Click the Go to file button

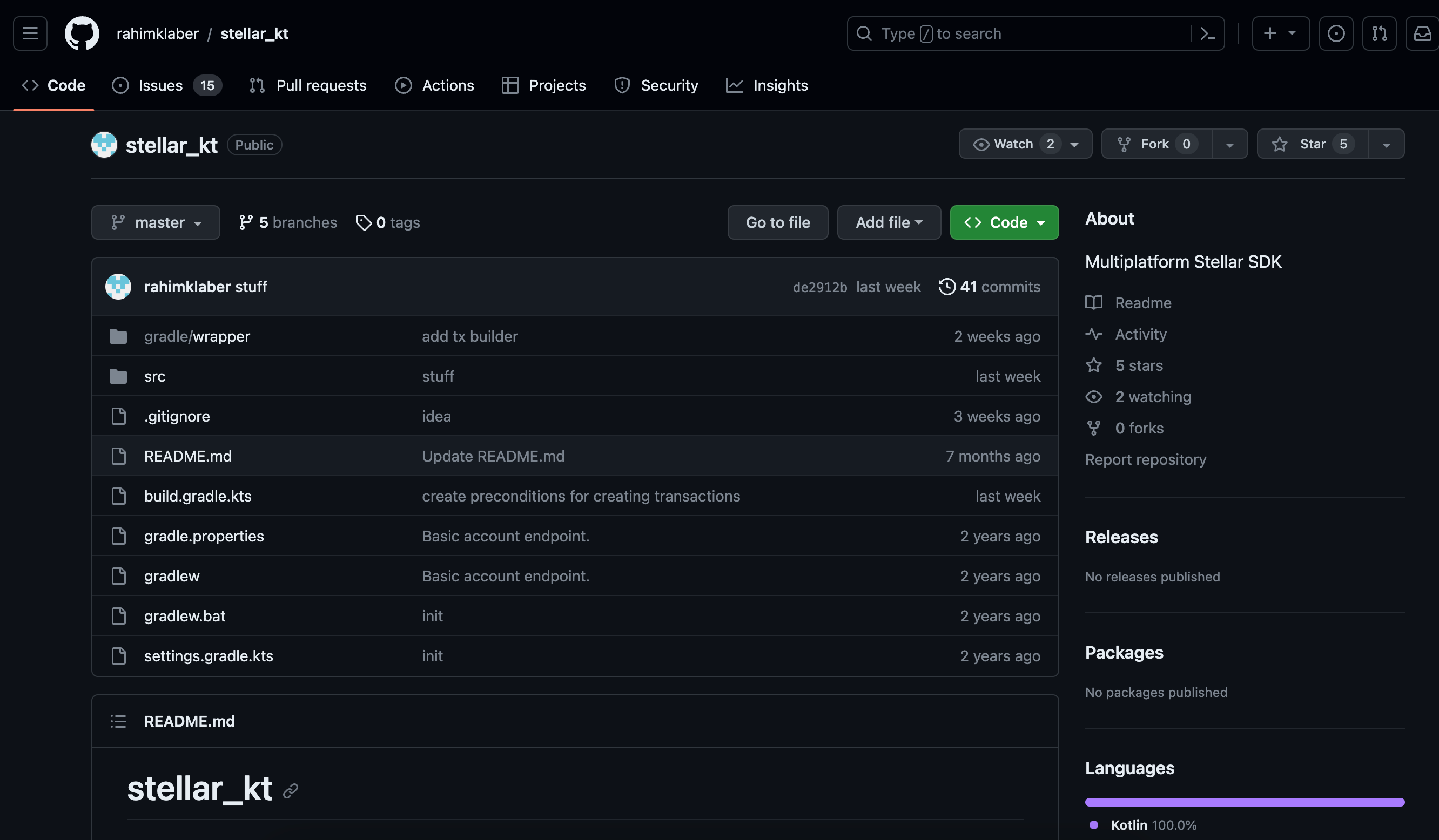pos(778,222)
